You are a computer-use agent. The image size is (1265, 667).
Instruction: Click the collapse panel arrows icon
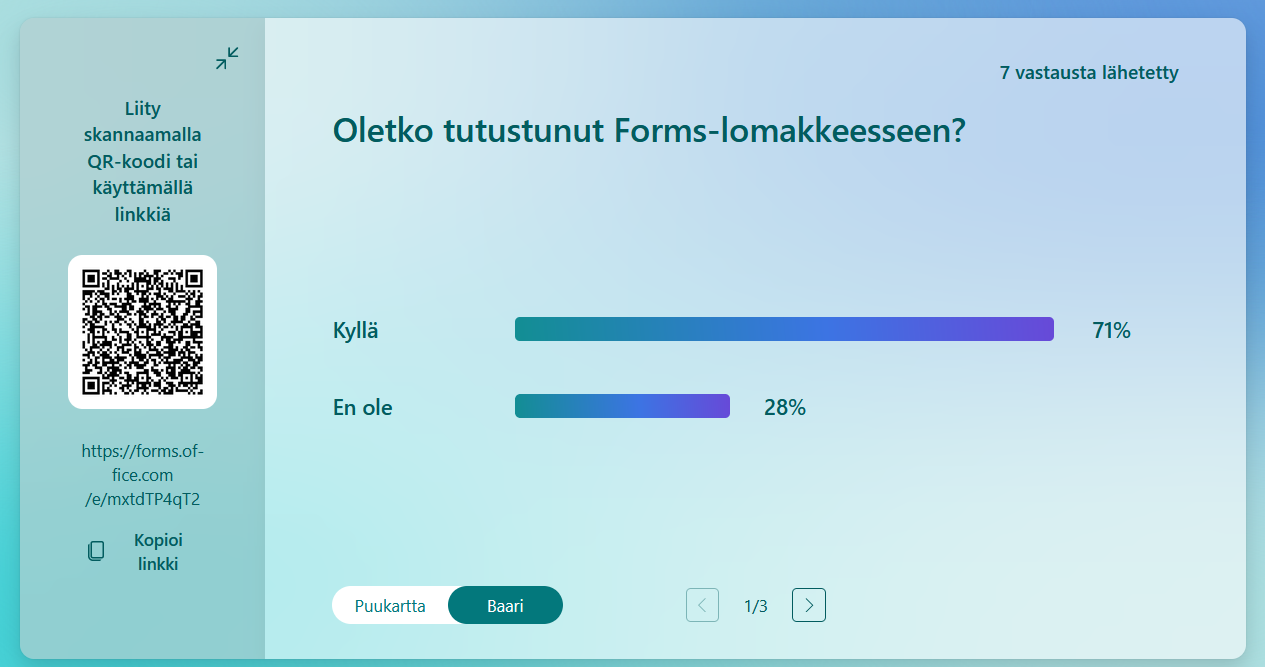[x=226, y=58]
